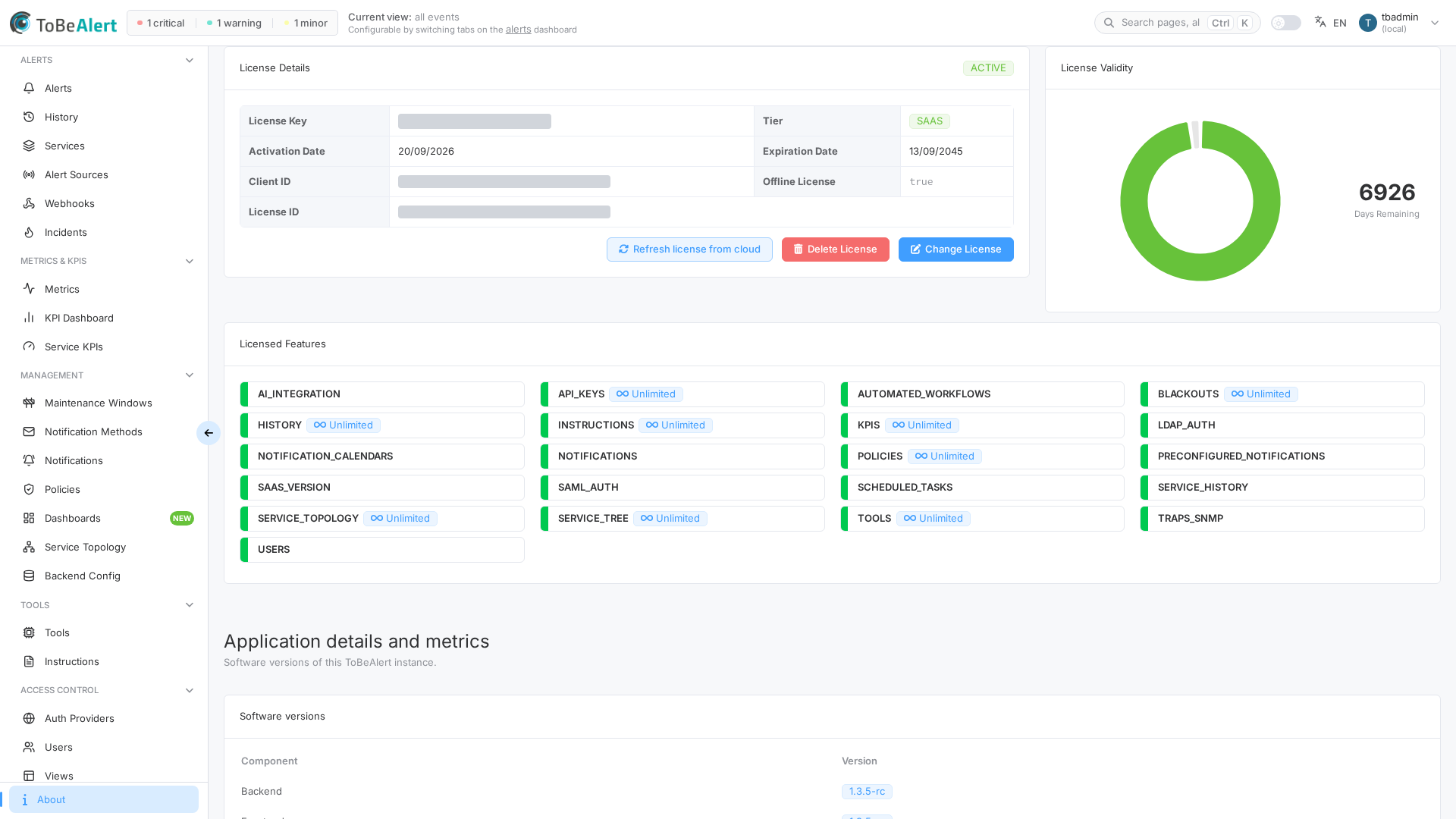
Task: Click the 1 minor status filter
Action: (x=306, y=23)
